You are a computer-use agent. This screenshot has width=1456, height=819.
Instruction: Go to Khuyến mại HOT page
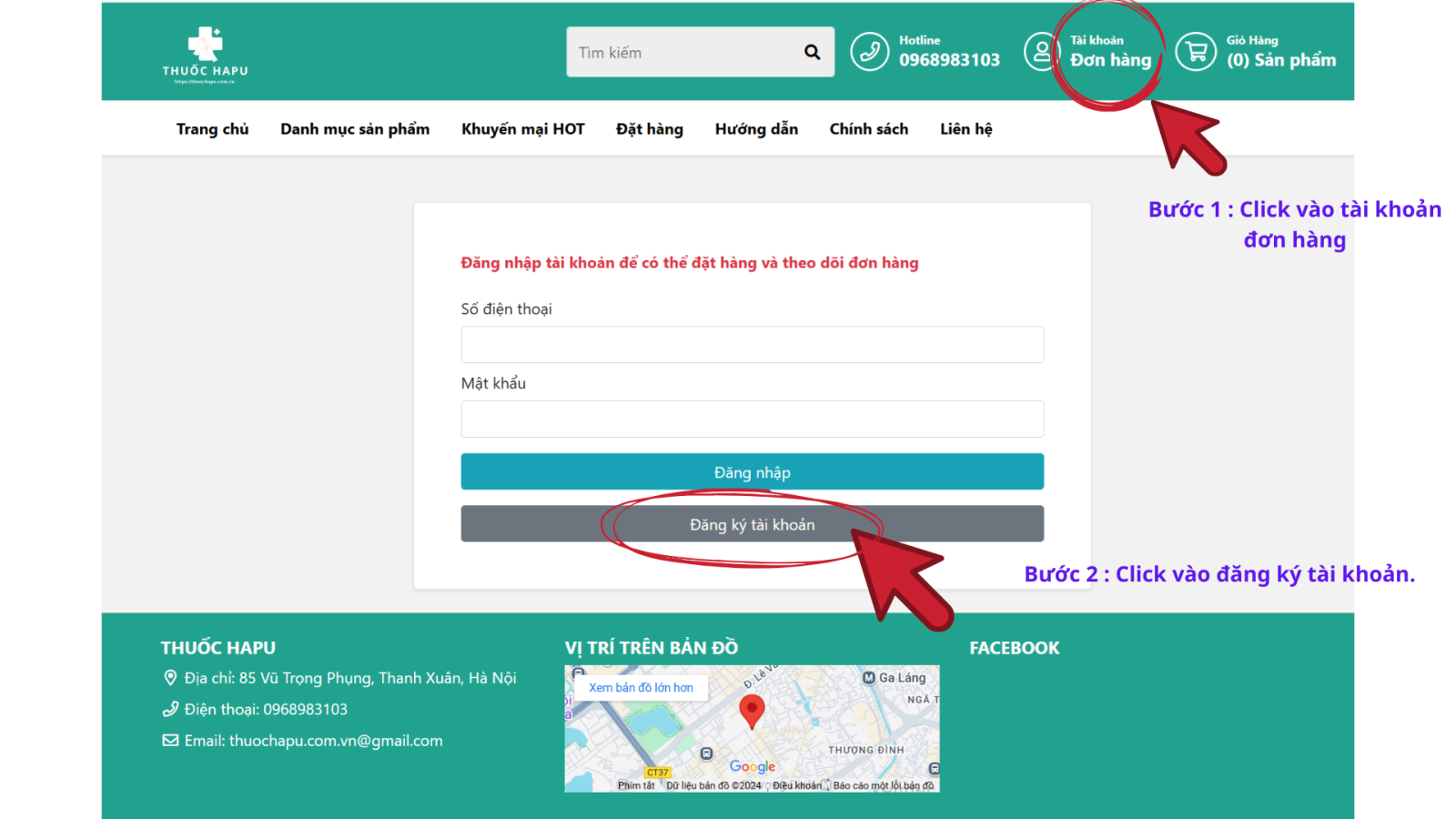click(522, 129)
